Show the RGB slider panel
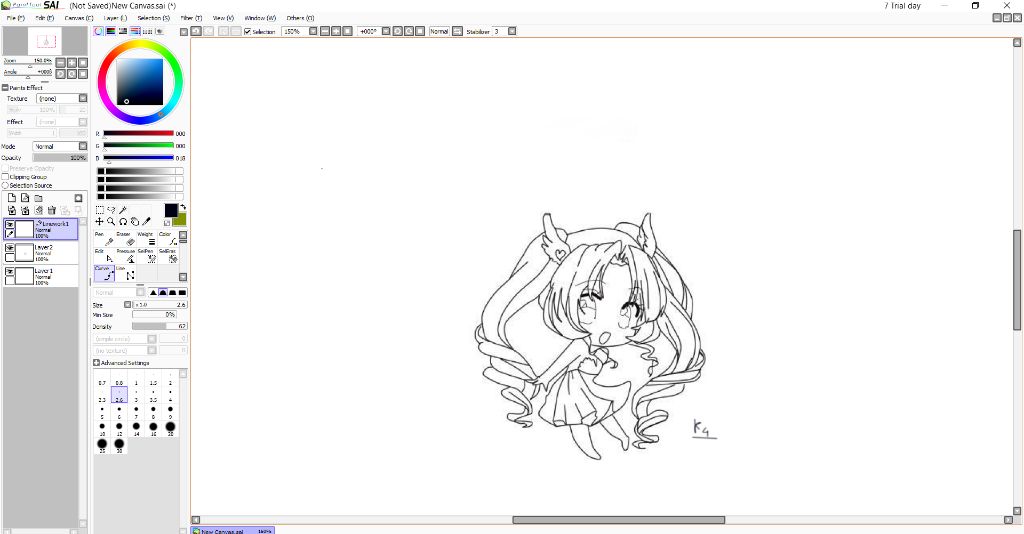1024x534 pixels. pos(111,31)
